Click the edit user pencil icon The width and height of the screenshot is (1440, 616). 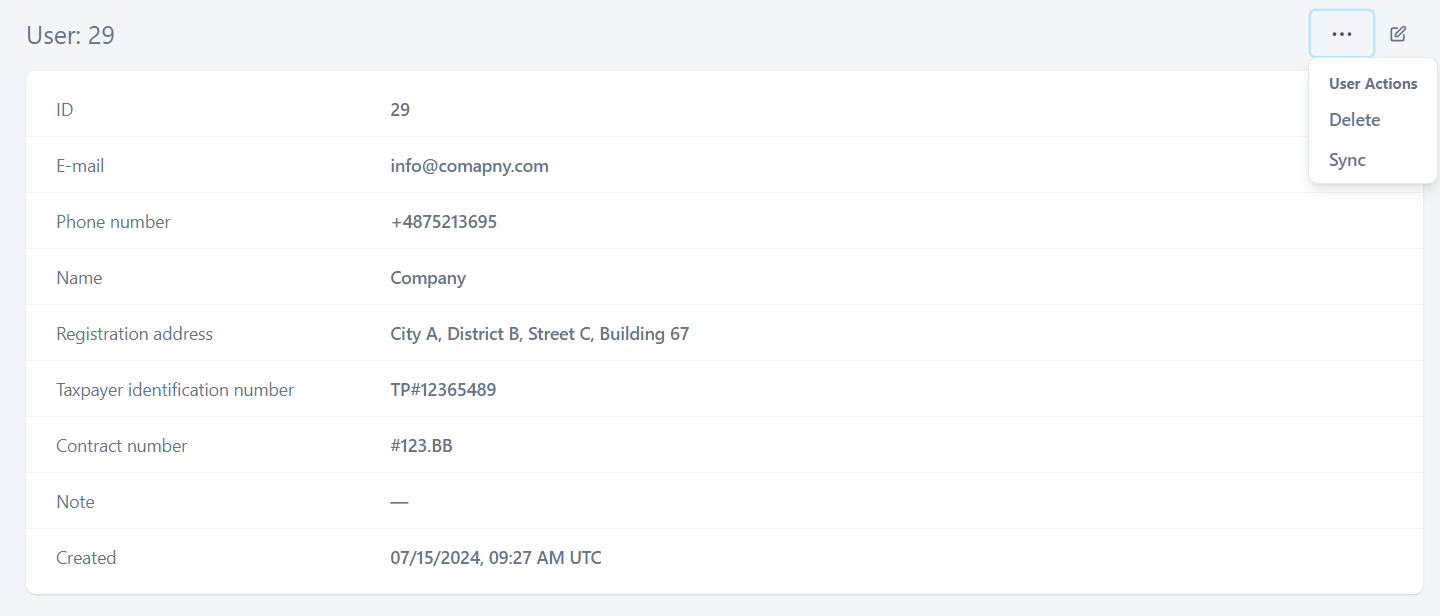click(x=1398, y=34)
